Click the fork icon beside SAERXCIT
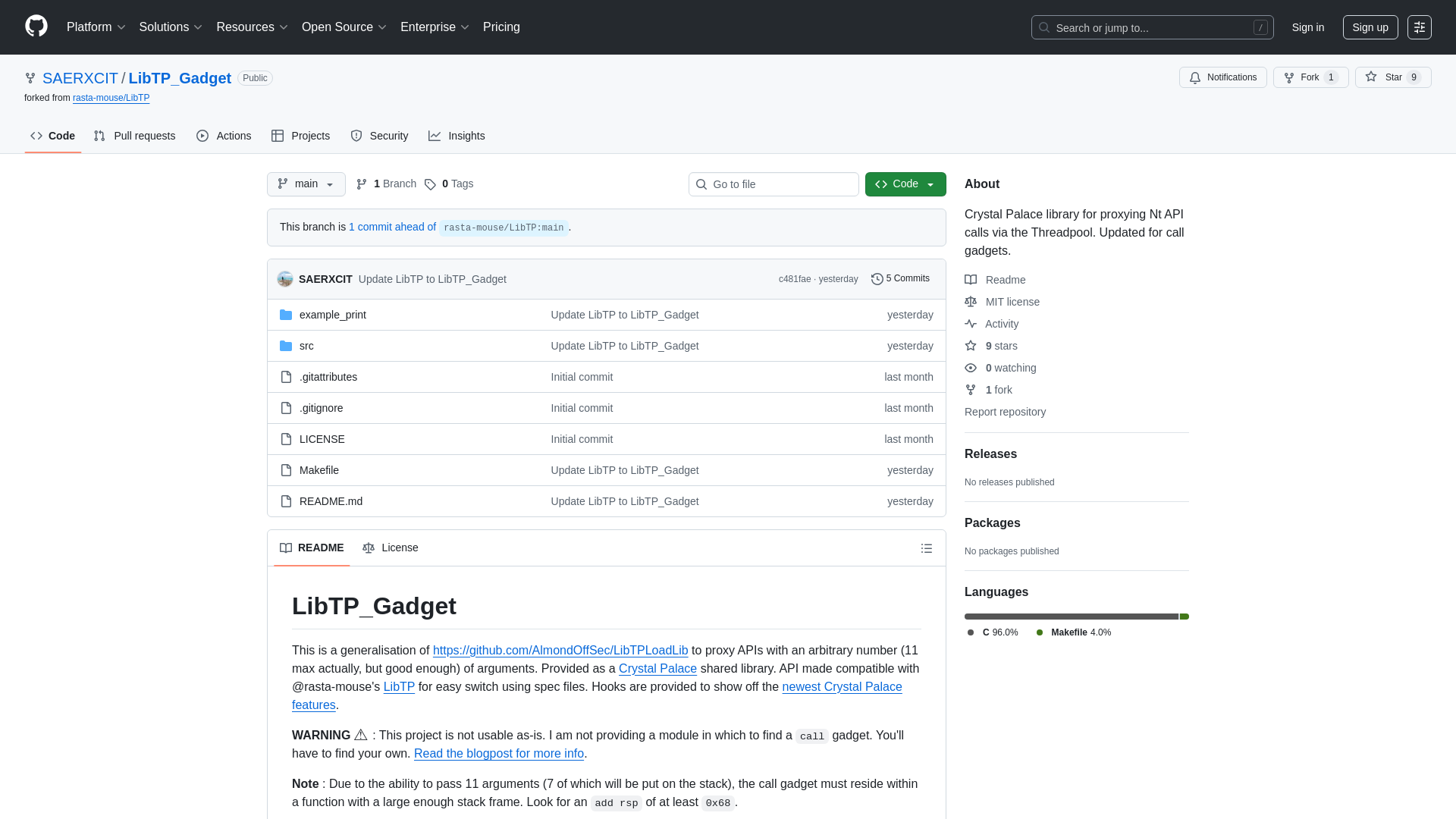The image size is (1456, 819). [30, 78]
